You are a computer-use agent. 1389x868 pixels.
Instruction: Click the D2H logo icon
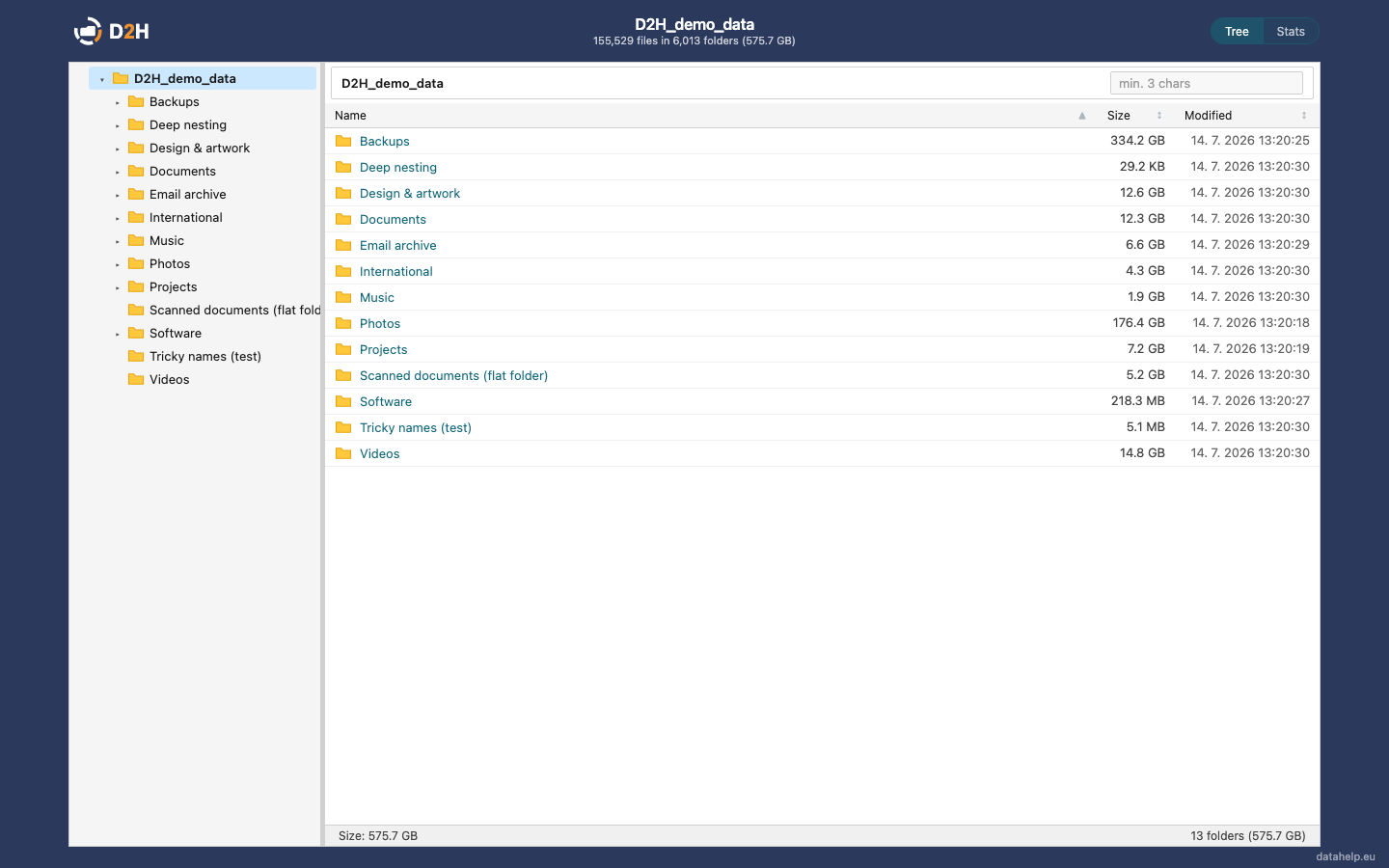click(88, 31)
